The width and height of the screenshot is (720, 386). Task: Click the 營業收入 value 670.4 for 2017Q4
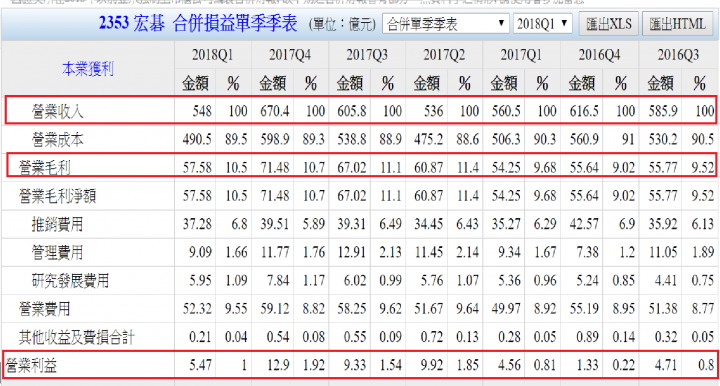point(275,111)
